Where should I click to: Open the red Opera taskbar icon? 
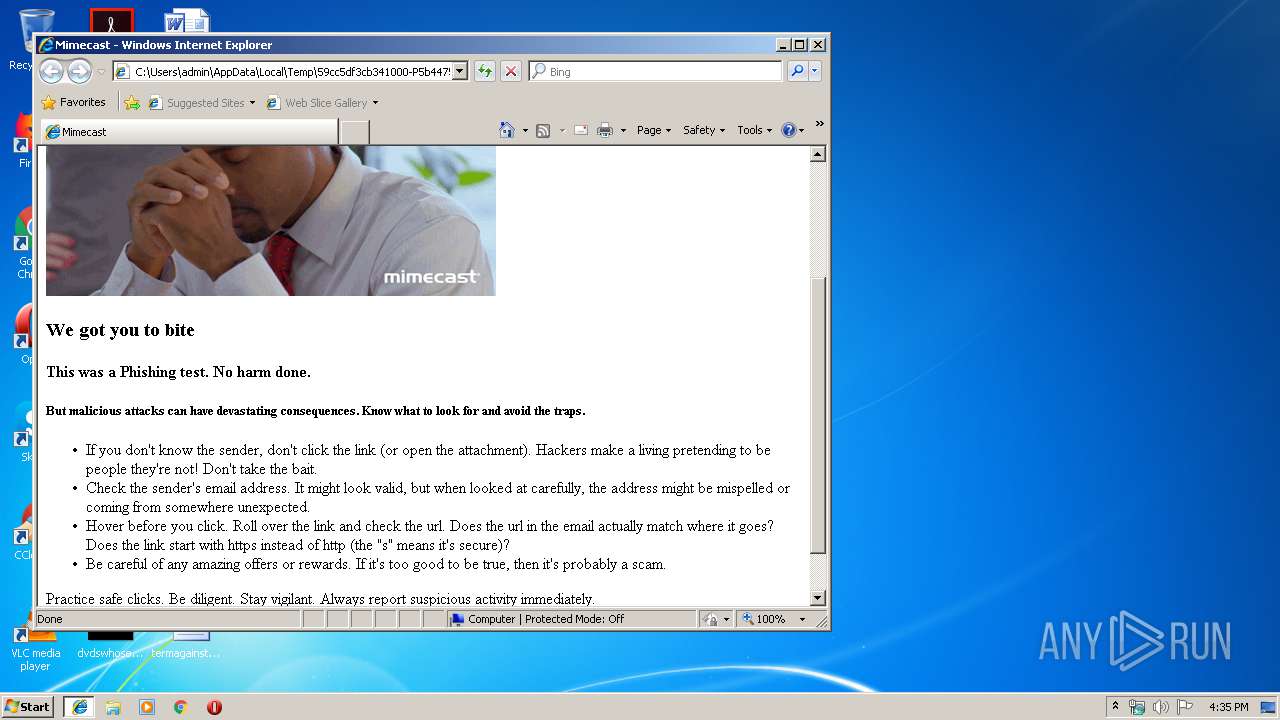(214, 707)
